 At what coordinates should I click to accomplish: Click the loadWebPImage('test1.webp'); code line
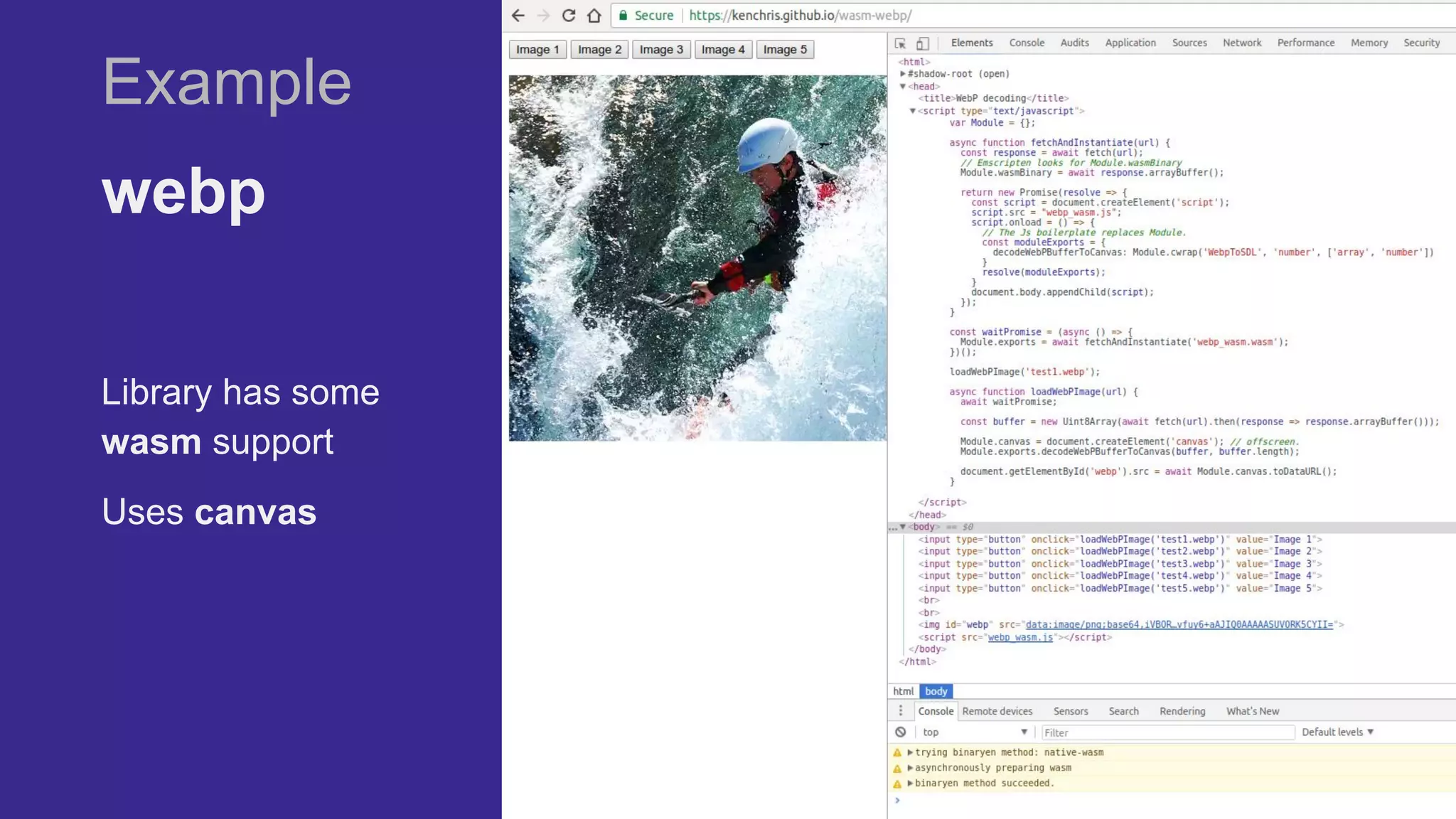(x=1024, y=373)
